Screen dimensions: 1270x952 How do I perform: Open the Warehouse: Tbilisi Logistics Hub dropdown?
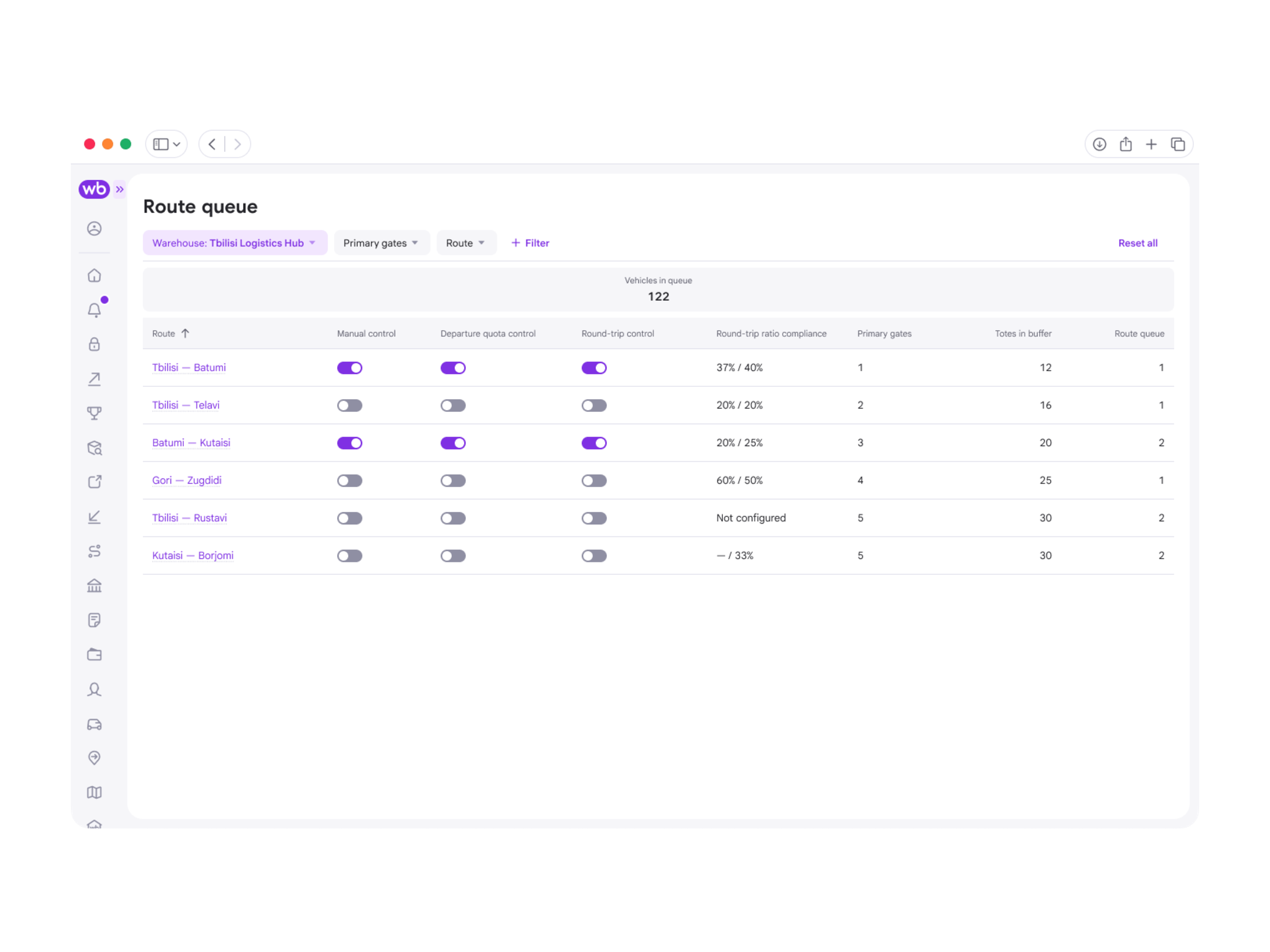coord(235,243)
